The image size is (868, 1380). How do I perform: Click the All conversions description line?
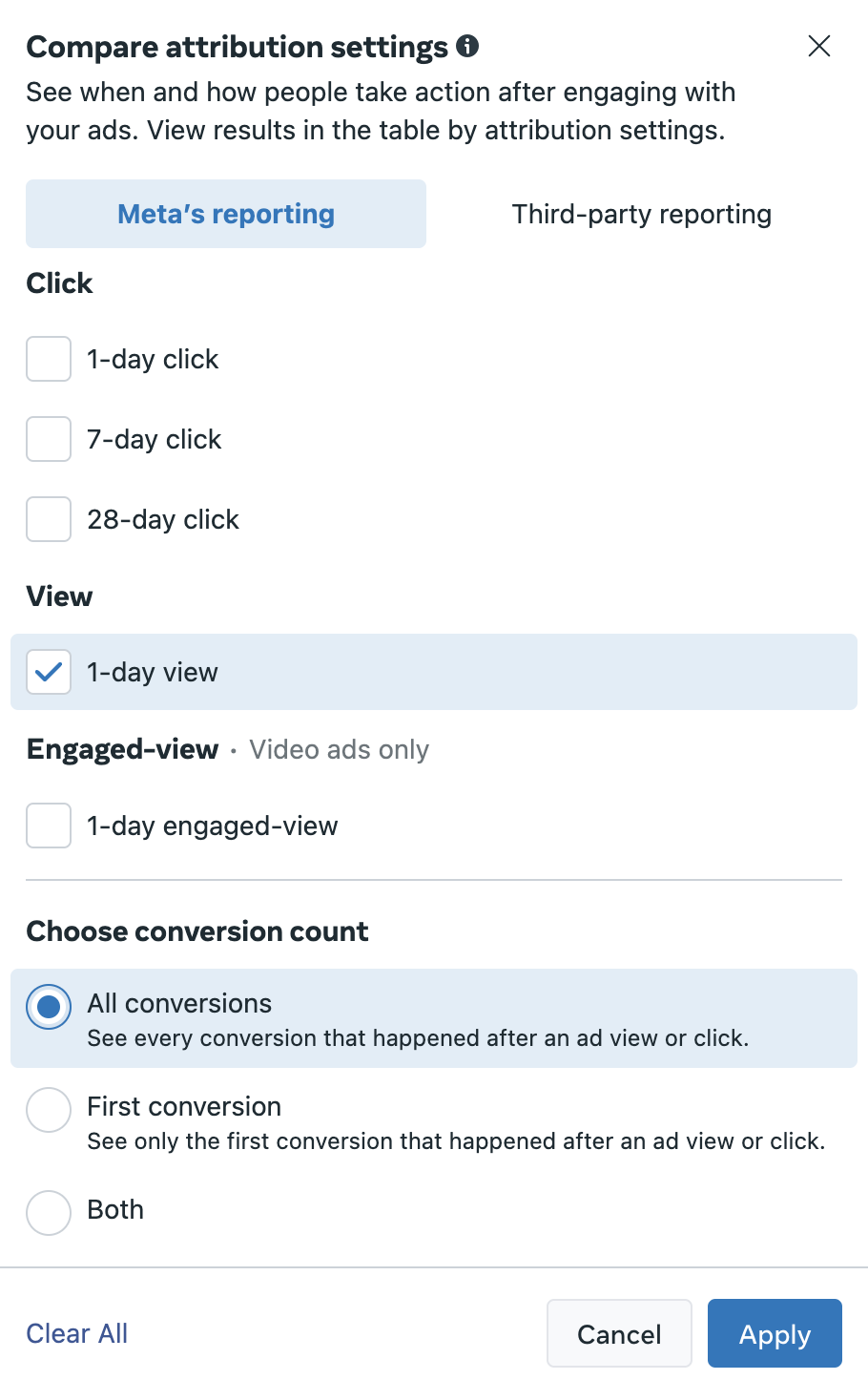click(x=418, y=1038)
